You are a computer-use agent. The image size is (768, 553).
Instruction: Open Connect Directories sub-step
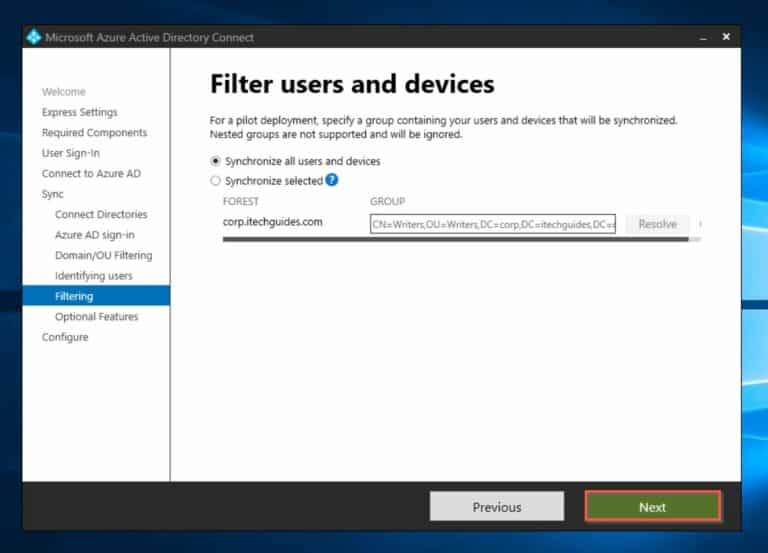(x=101, y=215)
